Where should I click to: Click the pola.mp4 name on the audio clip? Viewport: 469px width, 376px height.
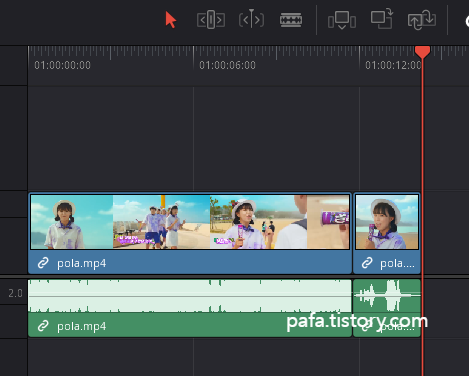(82, 326)
